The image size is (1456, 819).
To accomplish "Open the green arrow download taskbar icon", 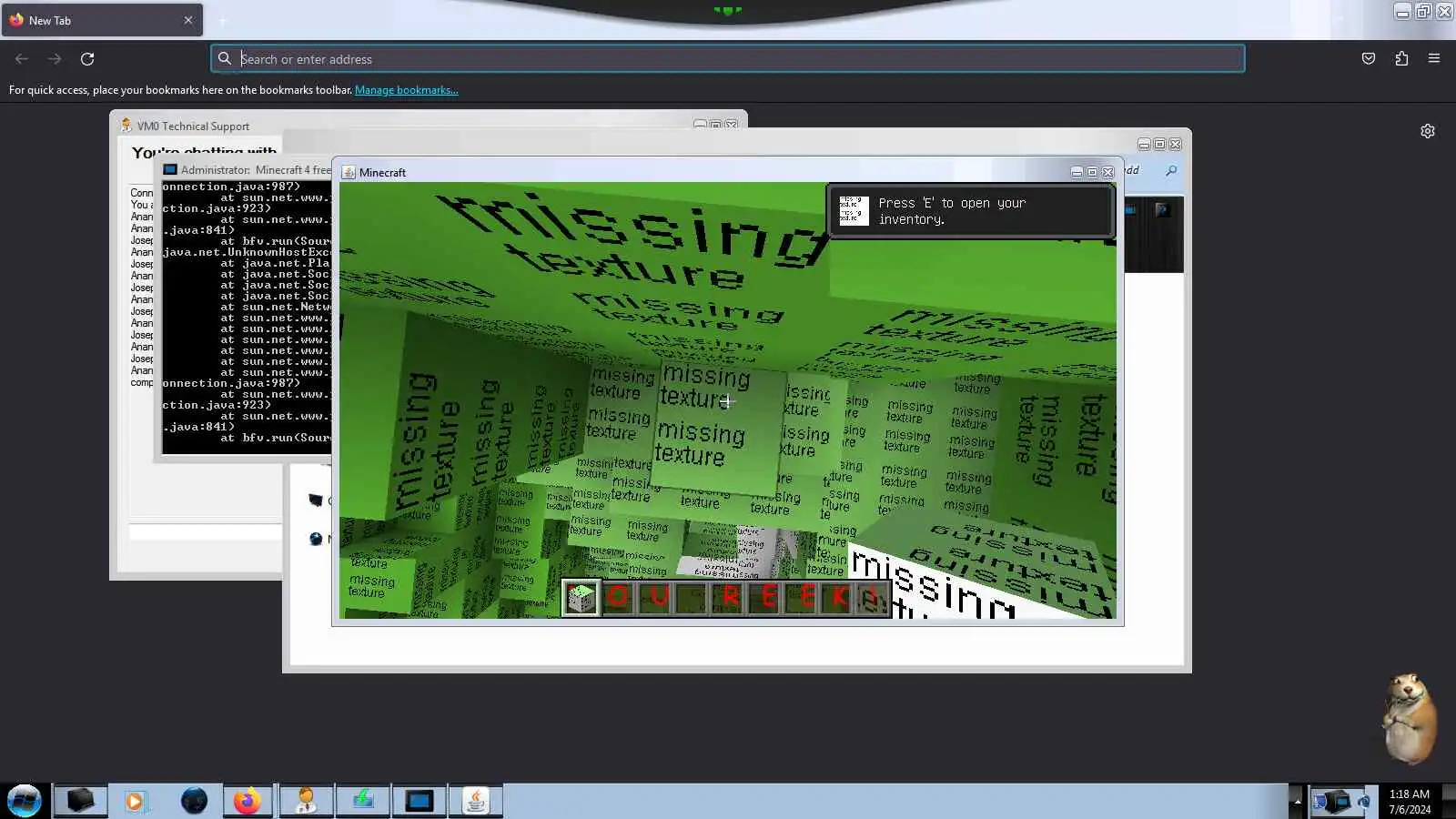I will (363, 801).
